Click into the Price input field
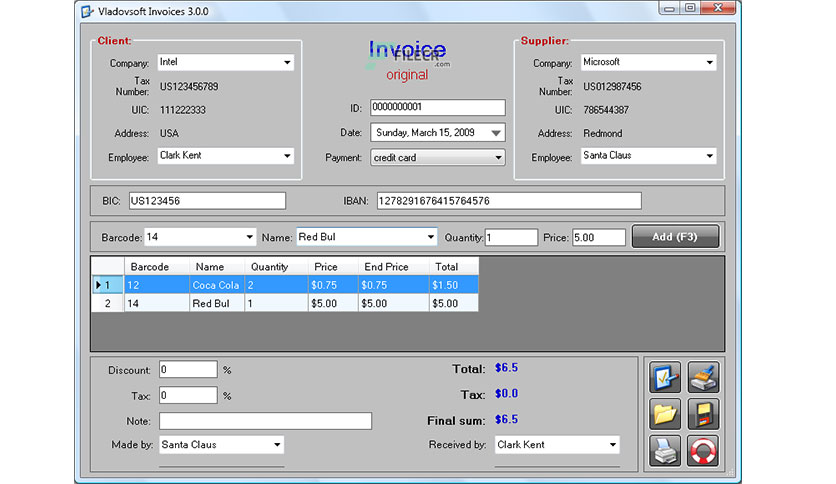836x484 pixels. [x=598, y=237]
